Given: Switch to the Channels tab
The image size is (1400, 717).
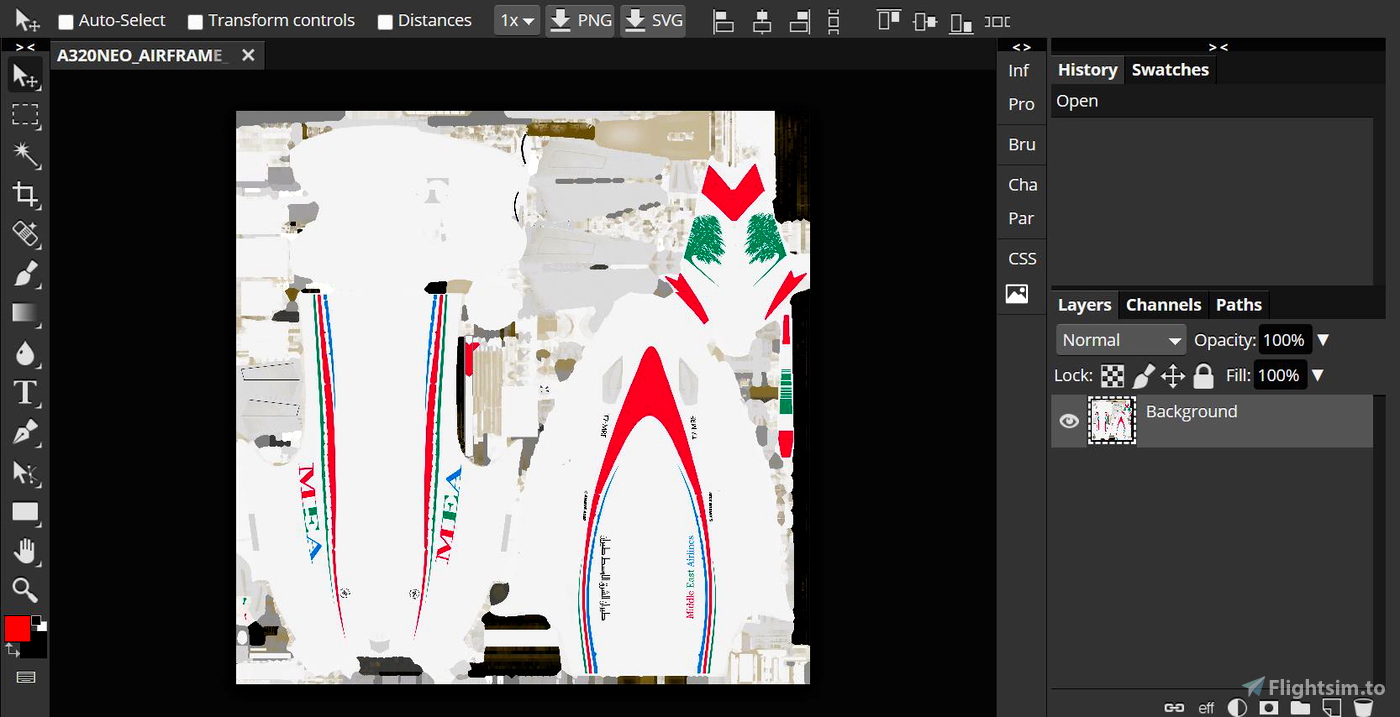Looking at the screenshot, I should [1163, 305].
